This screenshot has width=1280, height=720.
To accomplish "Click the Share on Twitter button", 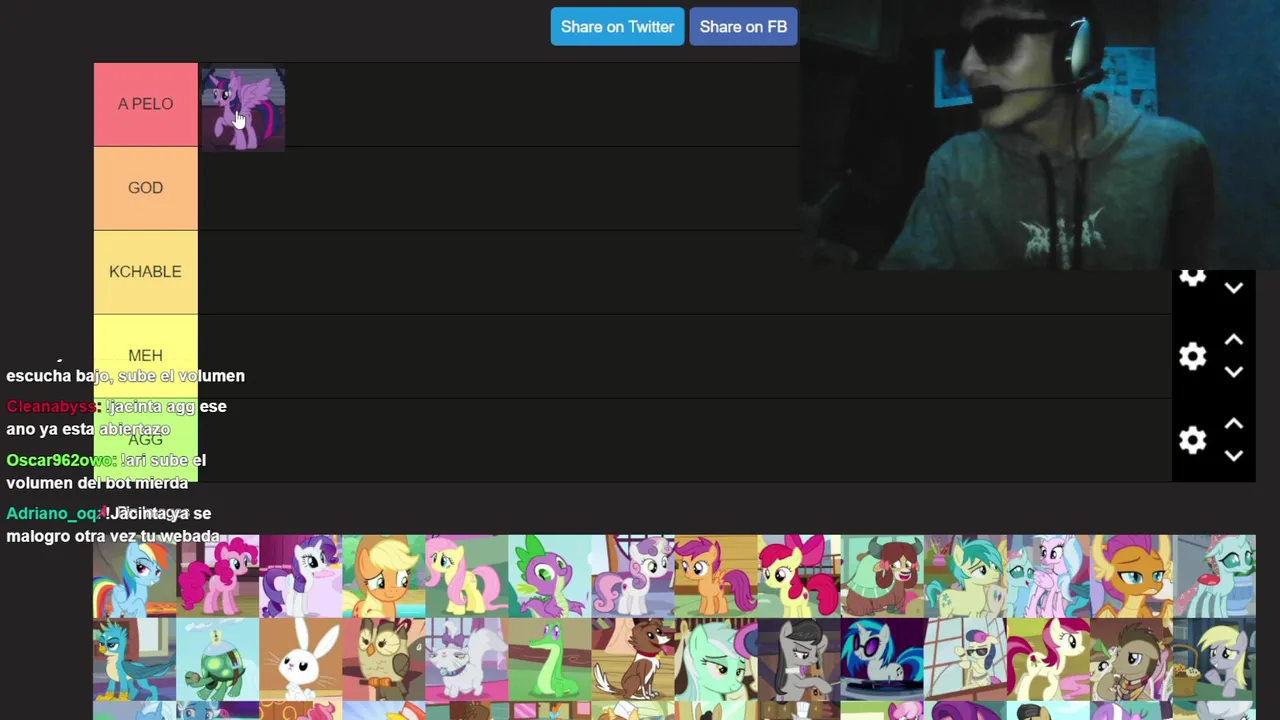I will coord(617,27).
